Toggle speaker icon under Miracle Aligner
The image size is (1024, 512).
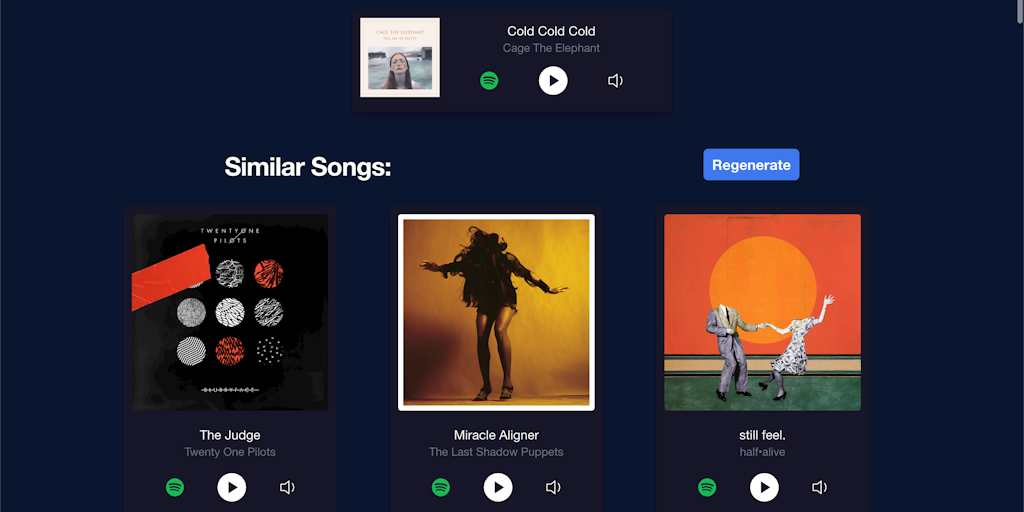[x=553, y=487]
